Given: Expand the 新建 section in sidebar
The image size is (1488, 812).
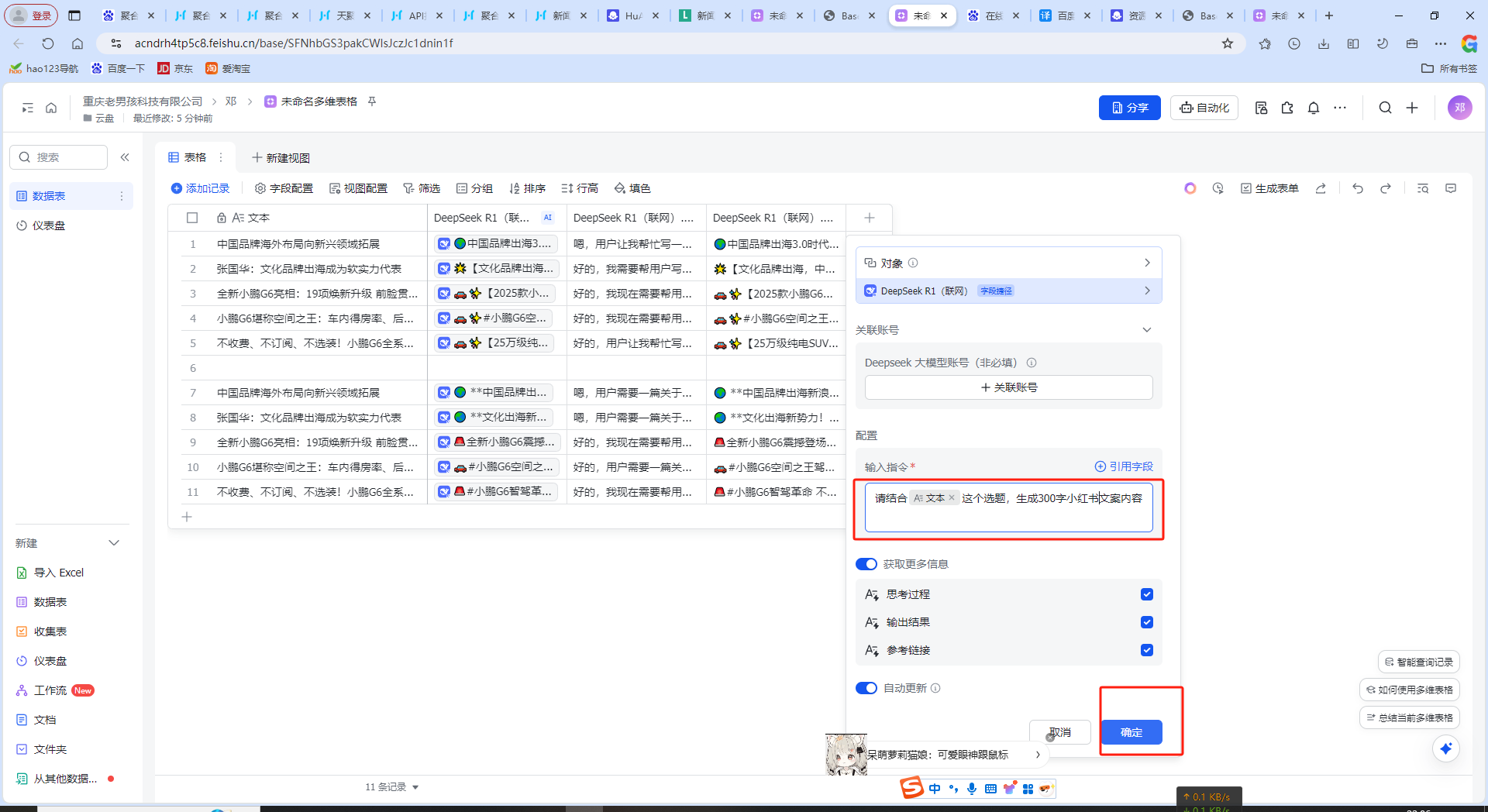Looking at the screenshot, I should pyautogui.click(x=114, y=543).
